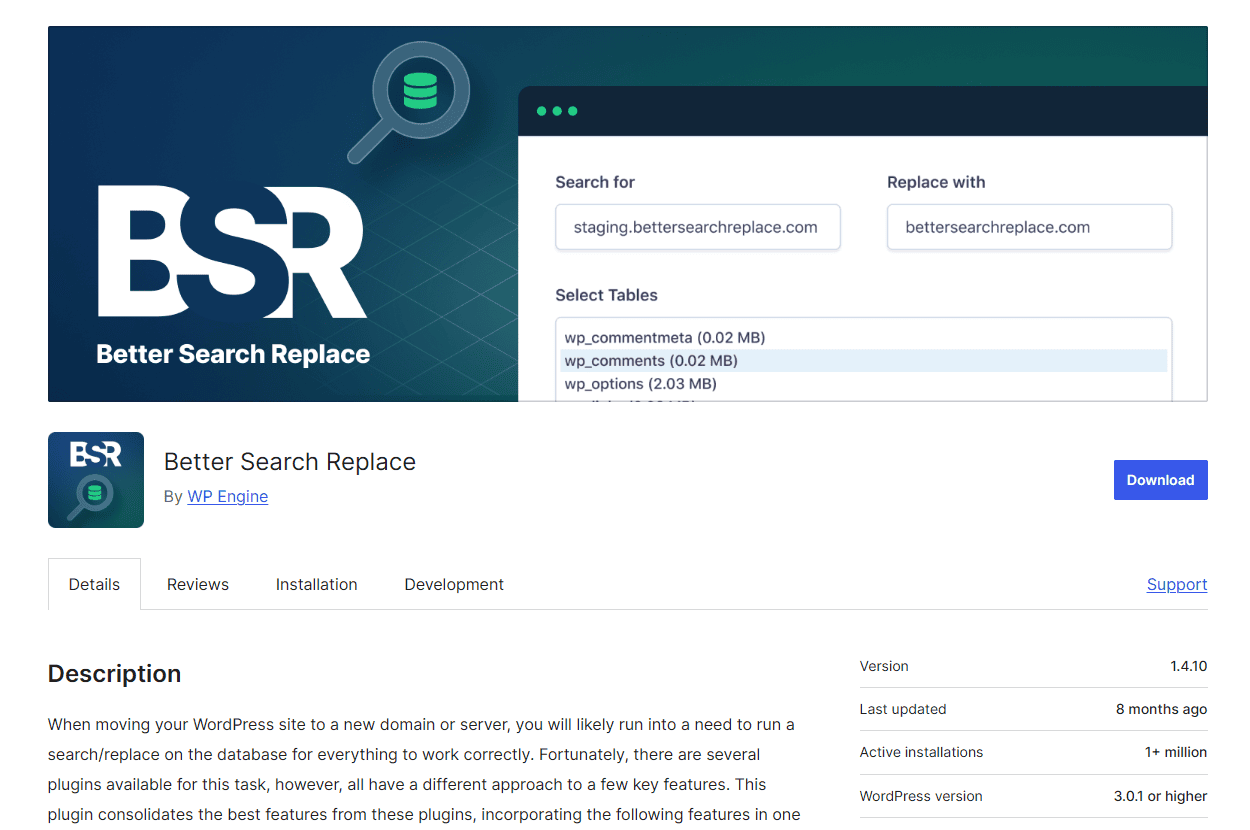Open the Development tab

(x=454, y=584)
